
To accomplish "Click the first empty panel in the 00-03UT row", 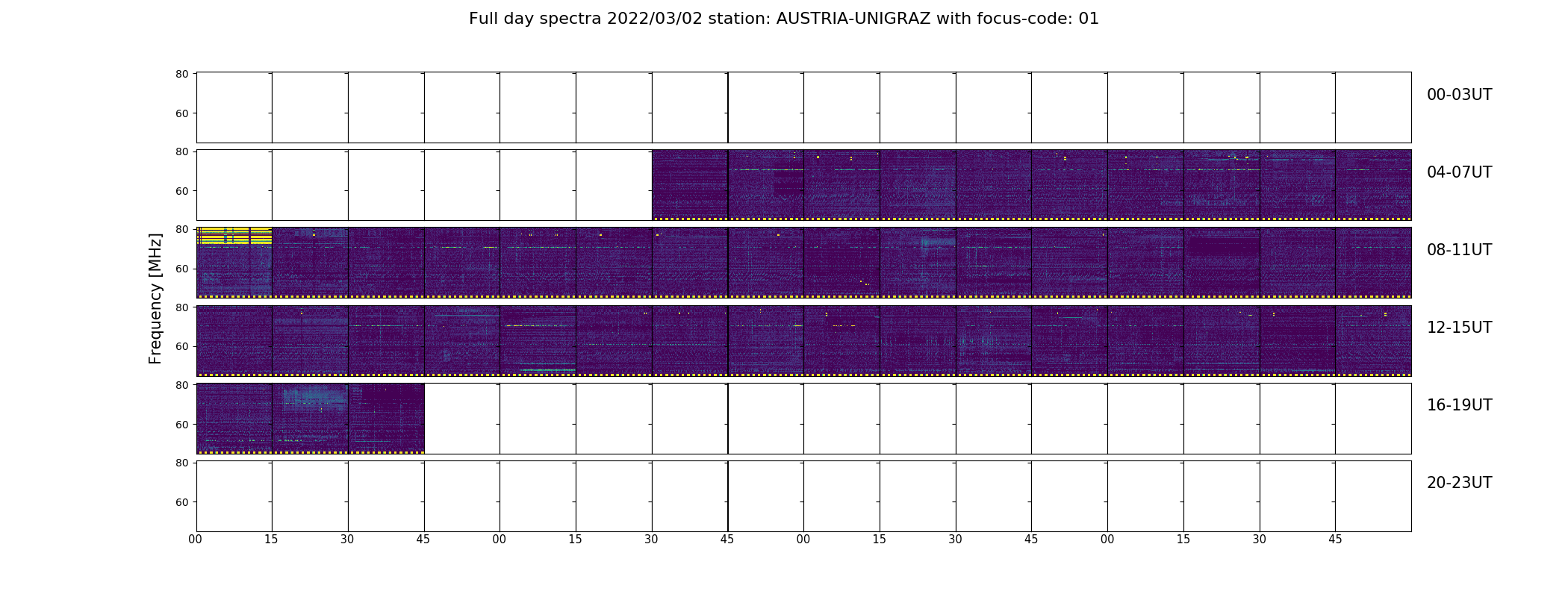I will click(x=234, y=107).
